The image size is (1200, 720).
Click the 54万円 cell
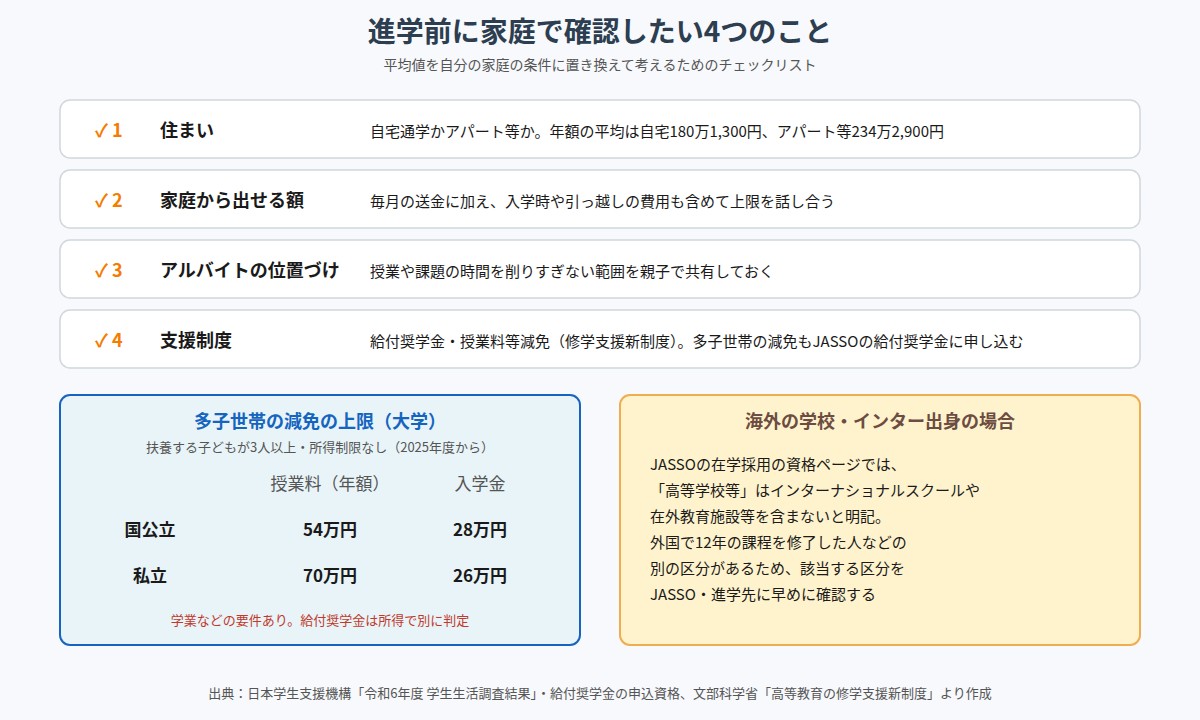click(330, 530)
